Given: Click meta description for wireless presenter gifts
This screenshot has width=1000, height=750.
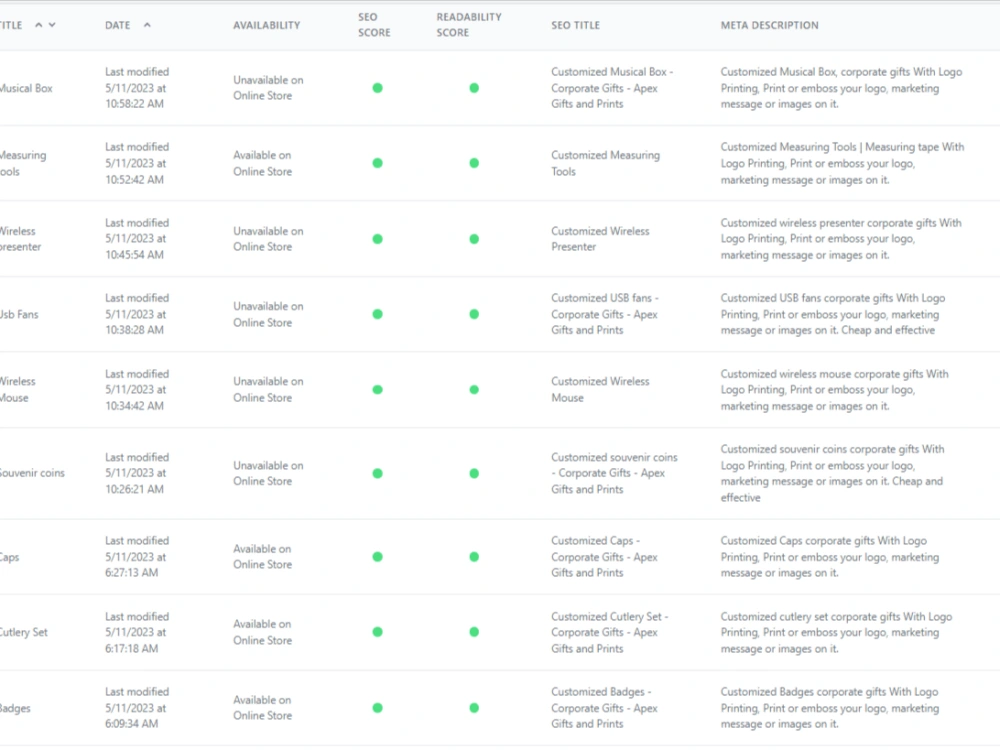Looking at the screenshot, I should tap(841, 239).
